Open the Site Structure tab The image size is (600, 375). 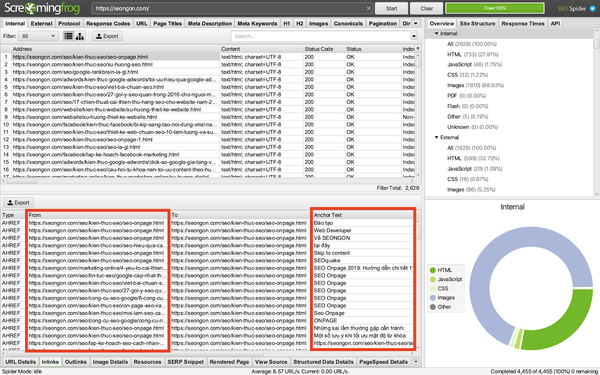click(477, 23)
